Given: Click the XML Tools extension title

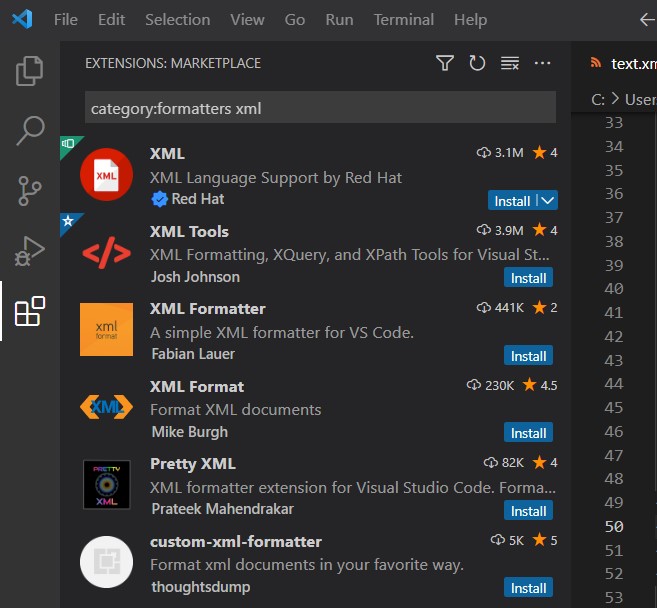Looking at the screenshot, I should click(x=189, y=232).
